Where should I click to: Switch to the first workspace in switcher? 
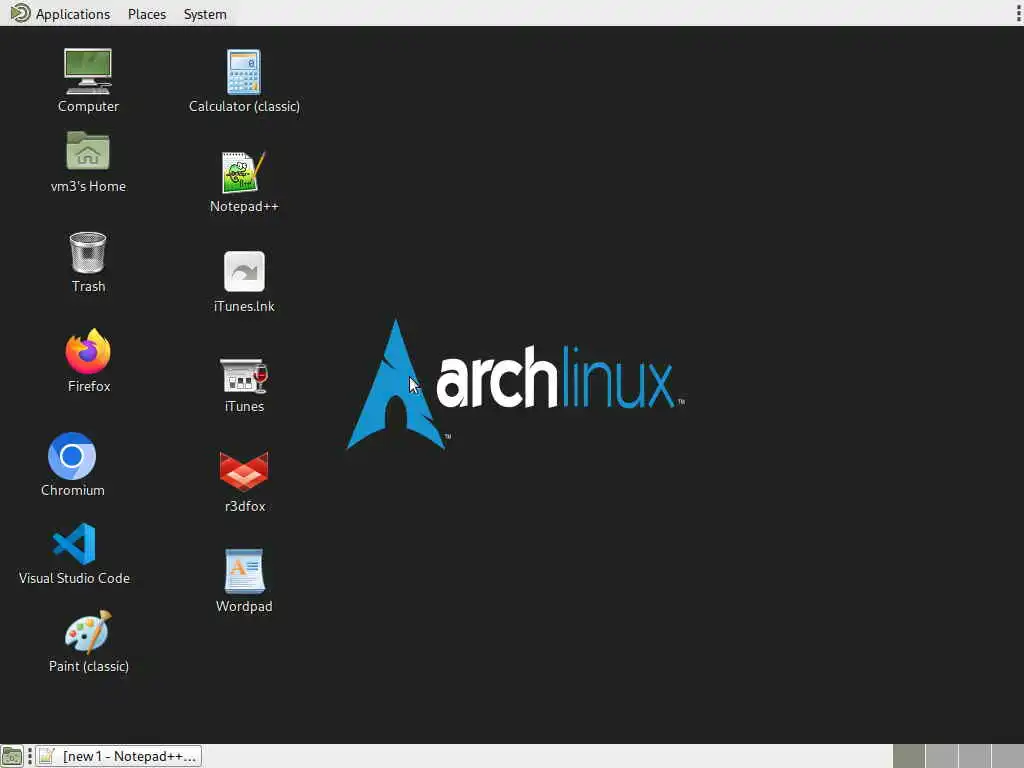[x=908, y=756]
